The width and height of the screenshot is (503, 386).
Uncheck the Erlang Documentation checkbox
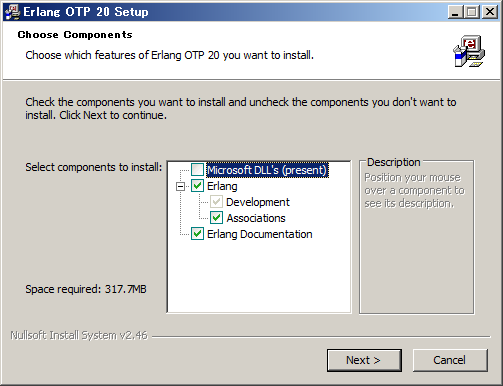pyautogui.click(x=197, y=234)
